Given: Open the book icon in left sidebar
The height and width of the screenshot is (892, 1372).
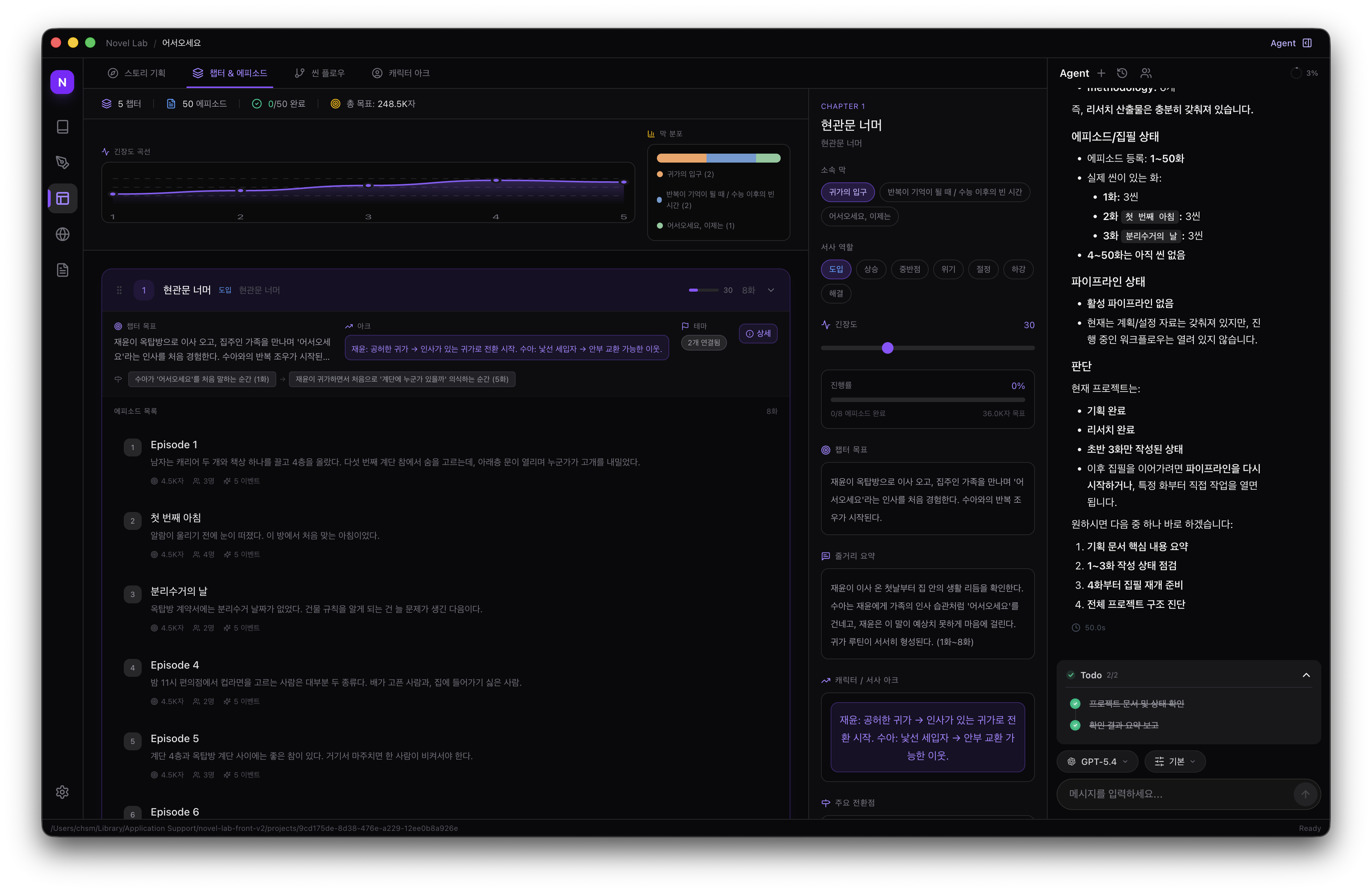Looking at the screenshot, I should pyautogui.click(x=62, y=127).
